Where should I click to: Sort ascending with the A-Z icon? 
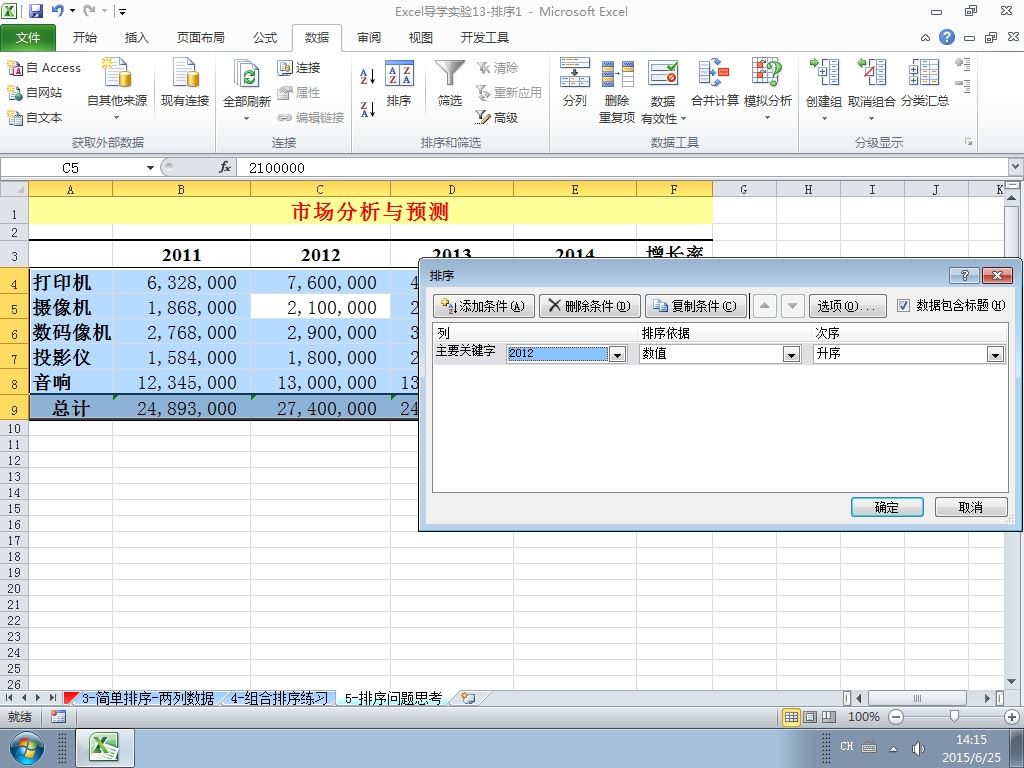368,76
